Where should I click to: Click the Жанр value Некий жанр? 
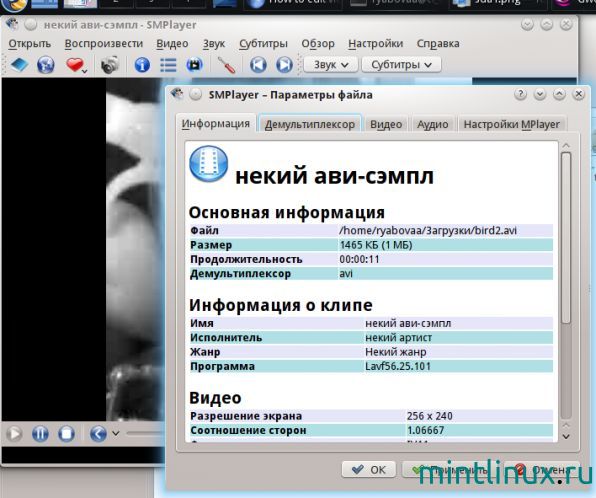click(395, 352)
